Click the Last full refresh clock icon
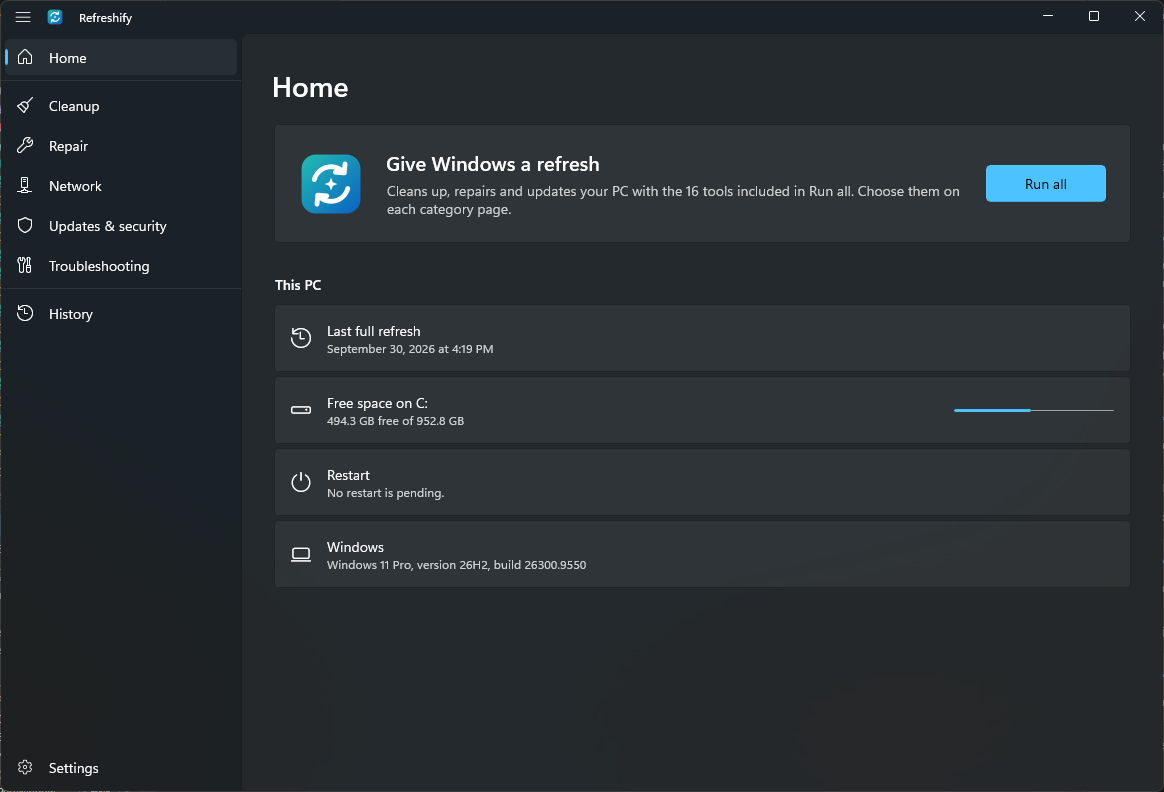1164x792 pixels. click(301, 338)
